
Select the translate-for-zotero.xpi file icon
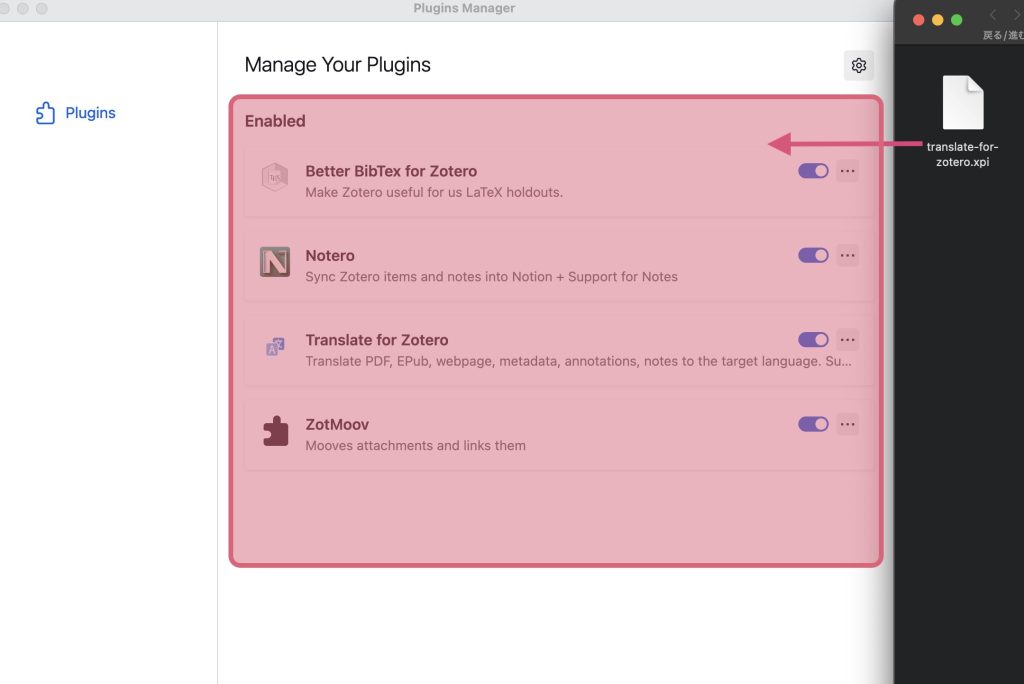click(x=963, y=103)
